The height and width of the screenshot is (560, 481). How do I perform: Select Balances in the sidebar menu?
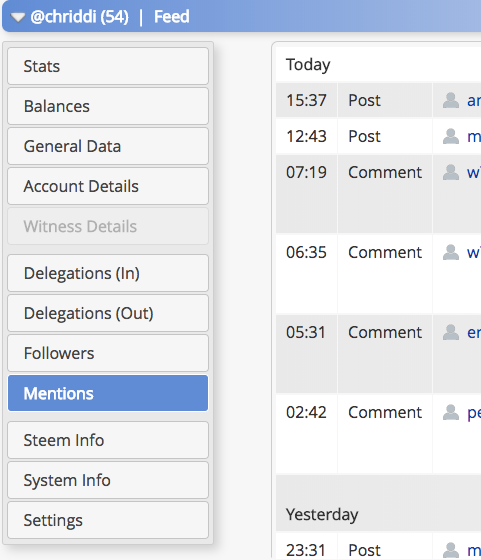[x=108, y=106]
